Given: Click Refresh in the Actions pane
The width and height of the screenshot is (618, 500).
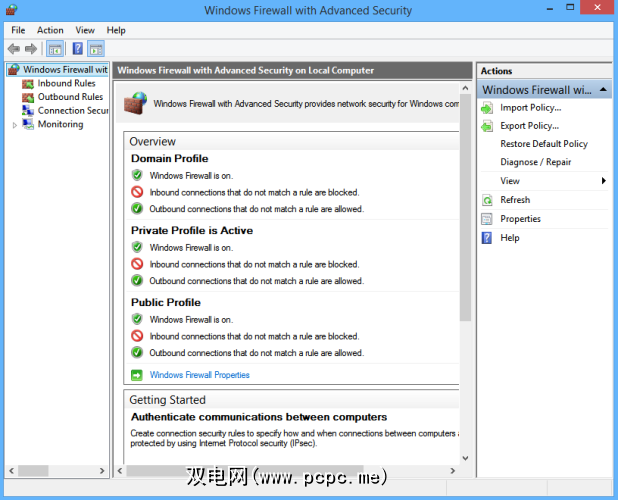Looking at the screenshot, I should point(515,200).
